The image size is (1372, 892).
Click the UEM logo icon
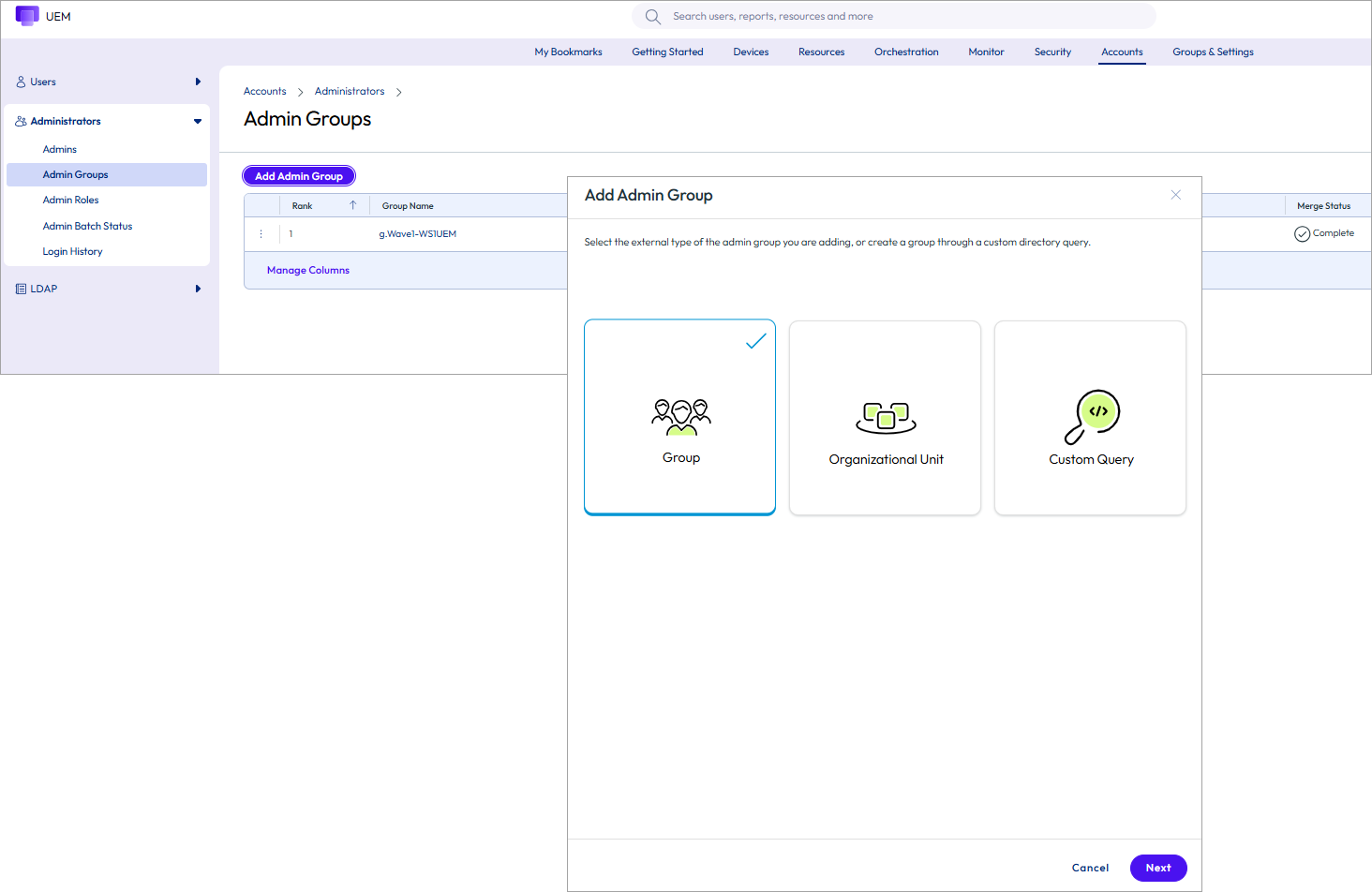pyautogui.click(x=27, y=16)
